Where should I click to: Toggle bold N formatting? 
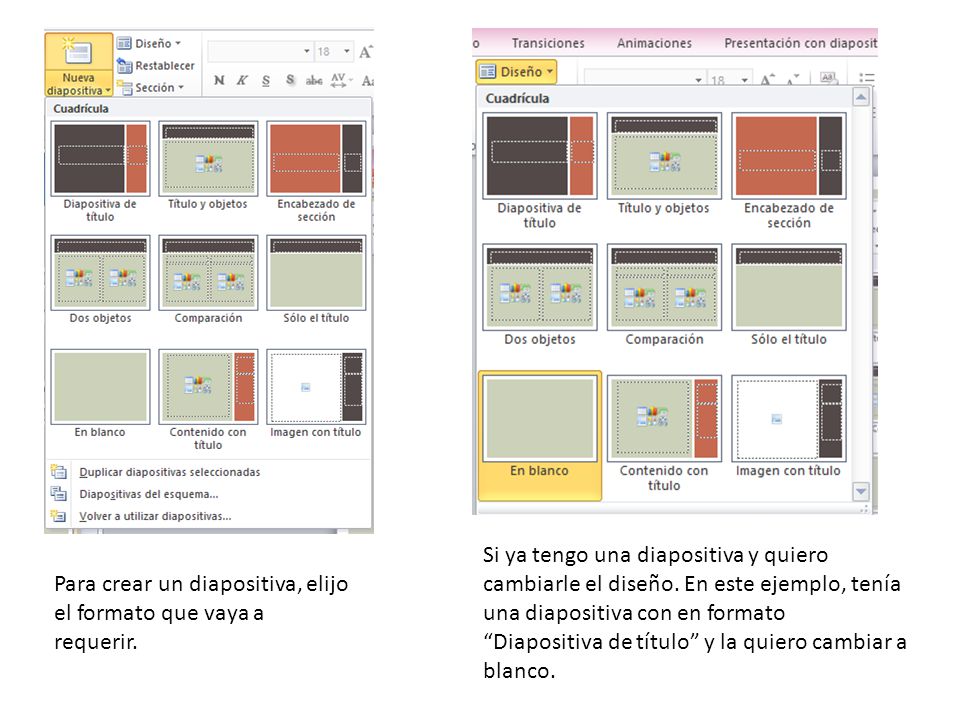pyautogui.click(x=219, y=80)
